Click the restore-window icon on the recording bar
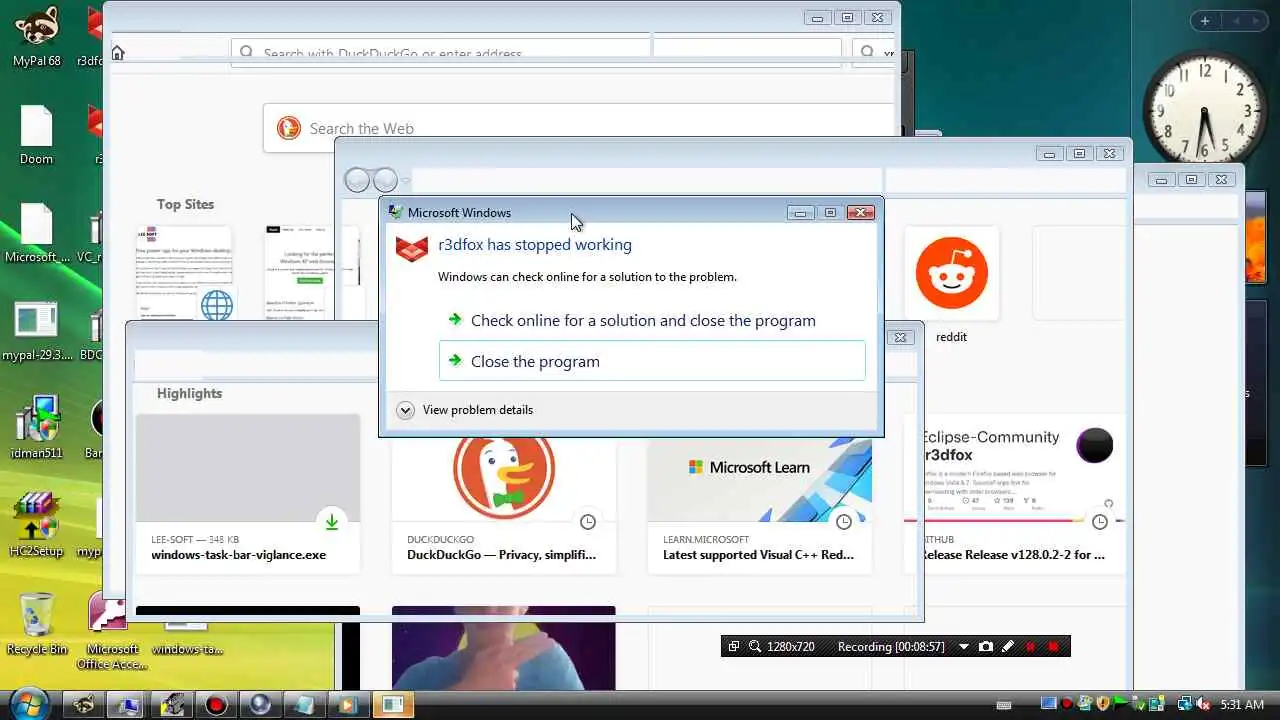 (734, 647)
